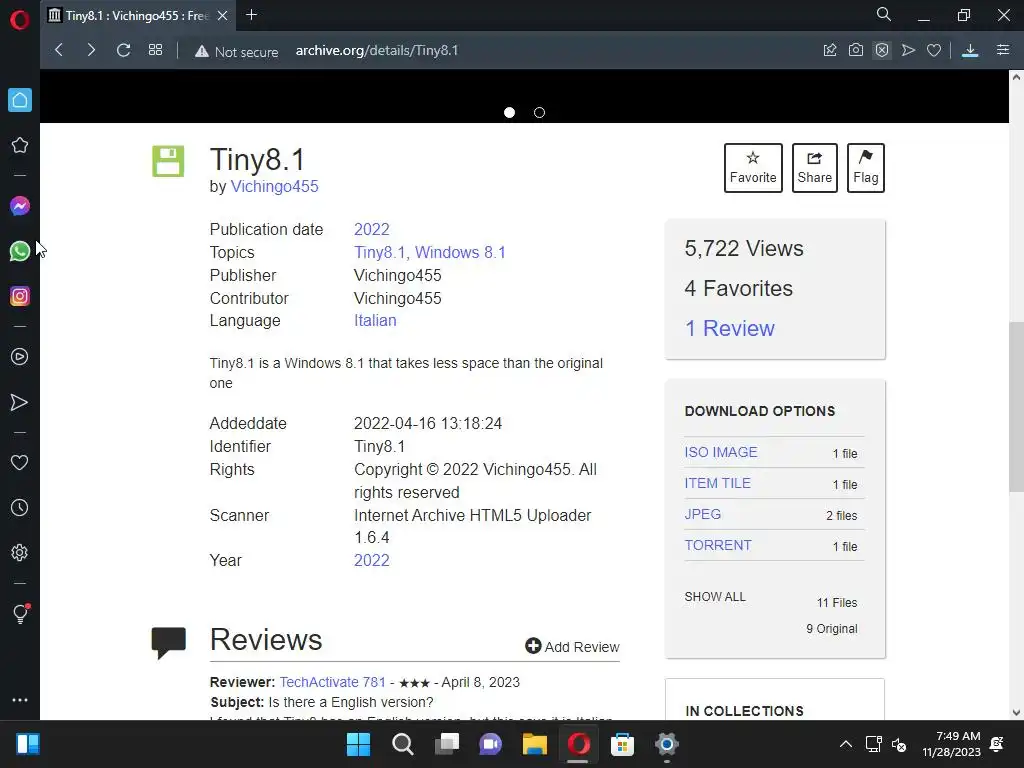Open the ad blocker shield icon
This screenshot has height=768, width=1024.
click(x=882, y=50)
